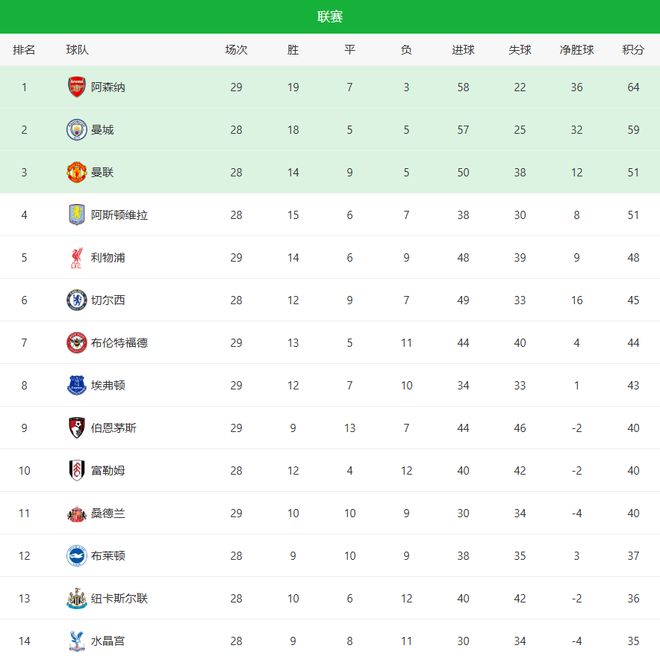Click the Bournemouth crest icon
The image size is (660, 660).
pos(77,428)
